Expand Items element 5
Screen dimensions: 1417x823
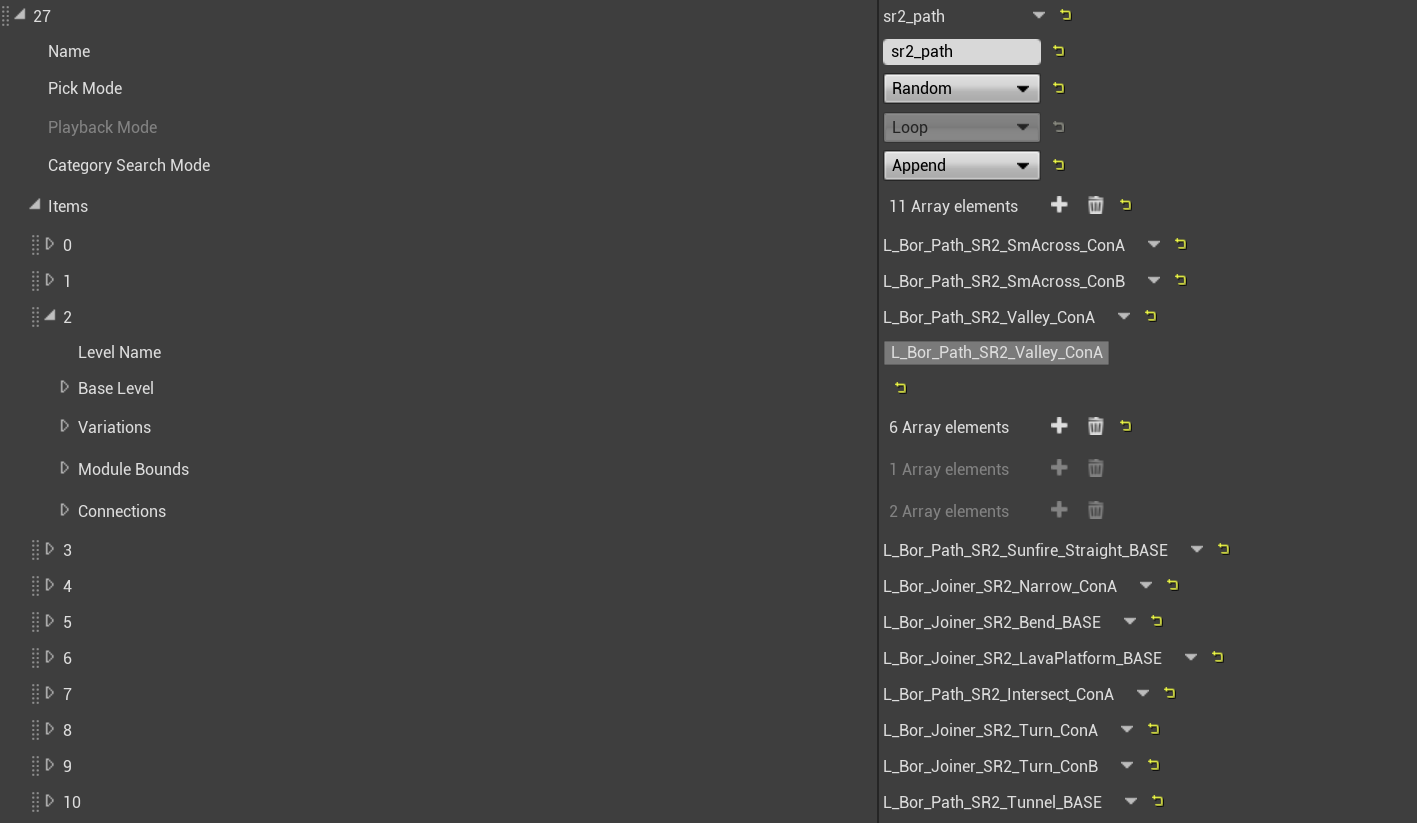click(50, 621)
